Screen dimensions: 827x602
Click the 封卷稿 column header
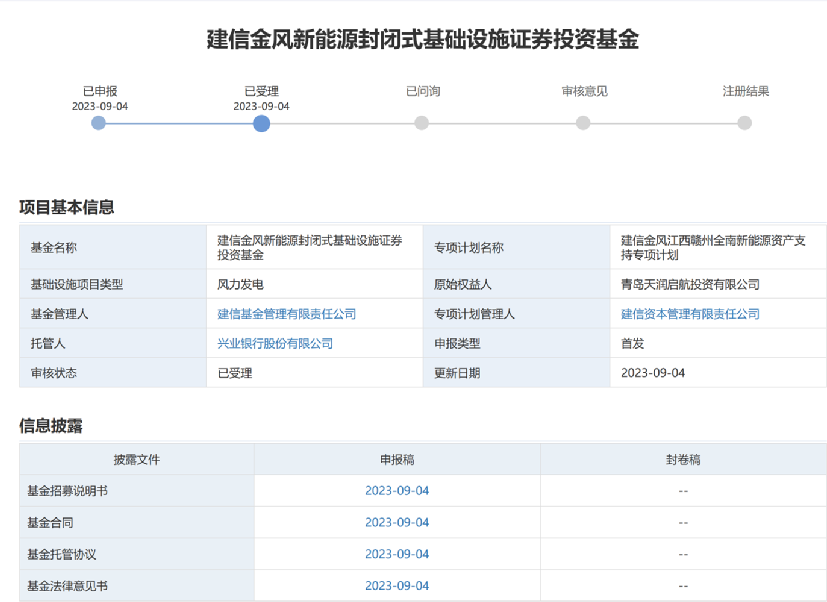click(683, 460)
